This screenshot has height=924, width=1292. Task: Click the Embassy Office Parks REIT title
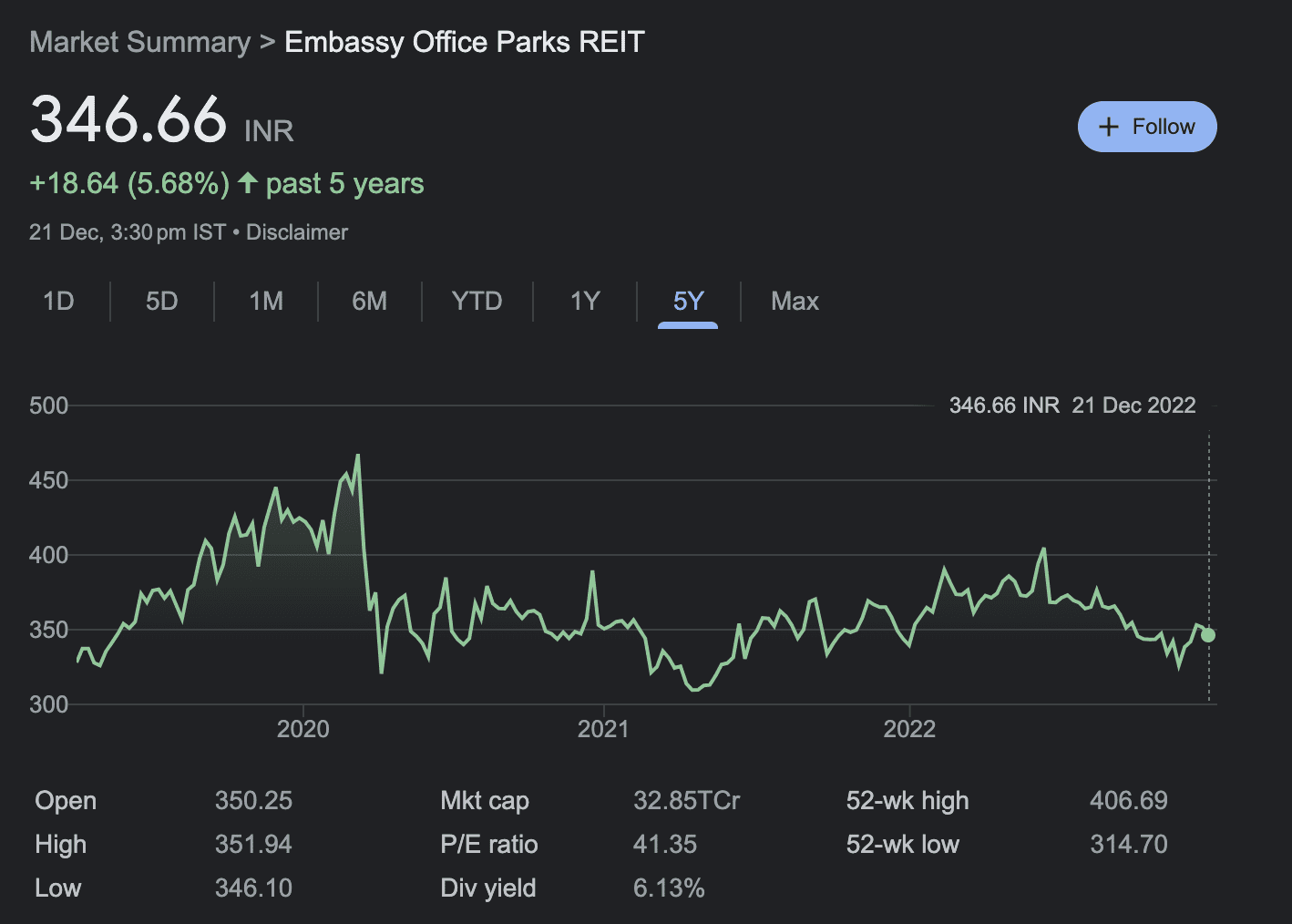[x=465, y=42]
